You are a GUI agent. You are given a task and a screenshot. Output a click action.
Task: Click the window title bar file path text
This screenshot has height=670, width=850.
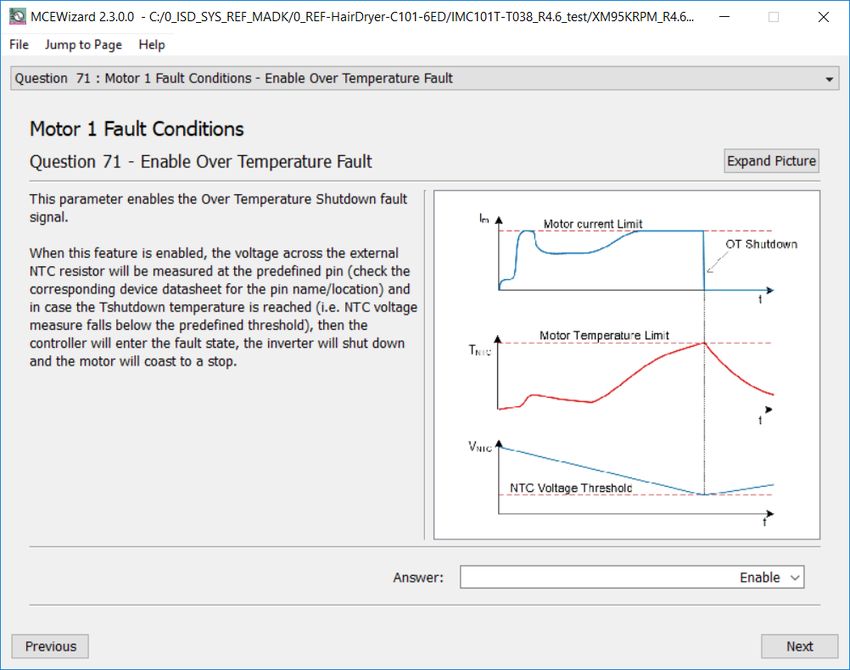[x=421, y=17]
